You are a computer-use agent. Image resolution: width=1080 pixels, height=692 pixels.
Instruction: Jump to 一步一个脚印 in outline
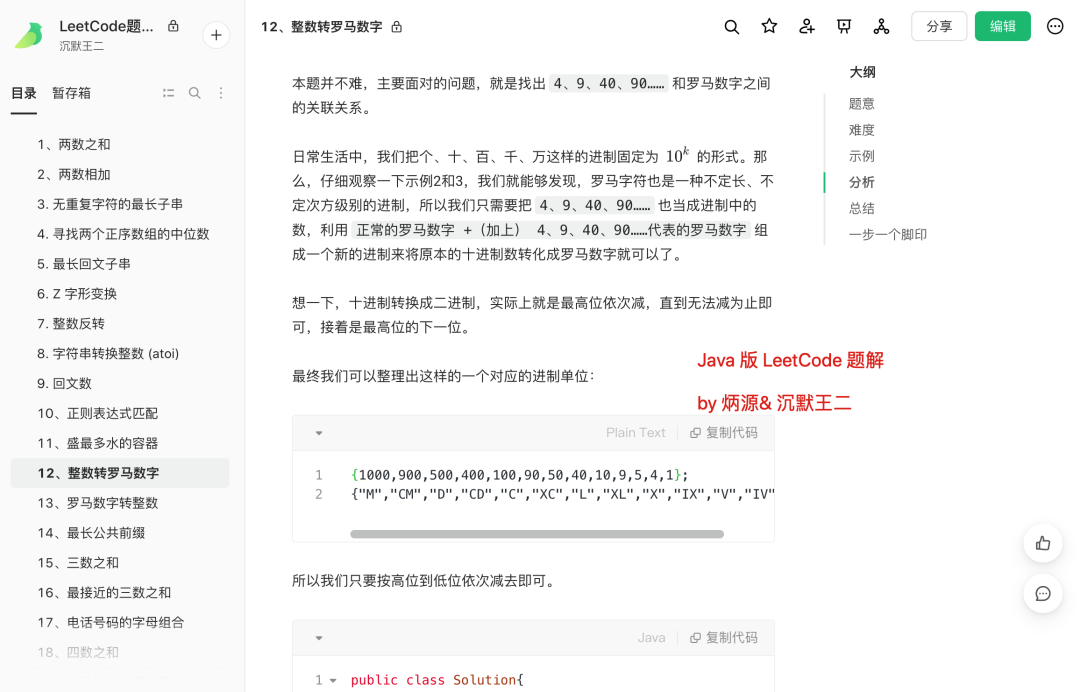point(888,235)
